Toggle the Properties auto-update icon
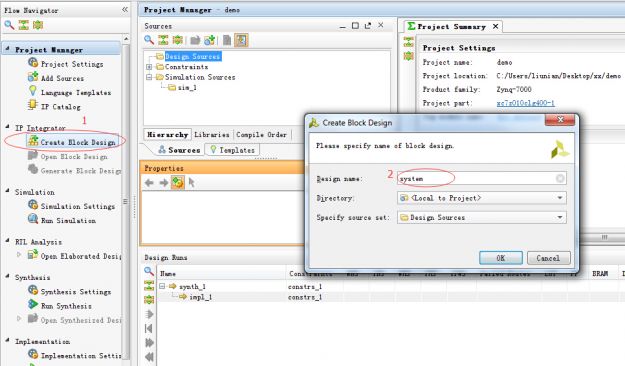Screen dimensions: 625x366 click(178, 183)
